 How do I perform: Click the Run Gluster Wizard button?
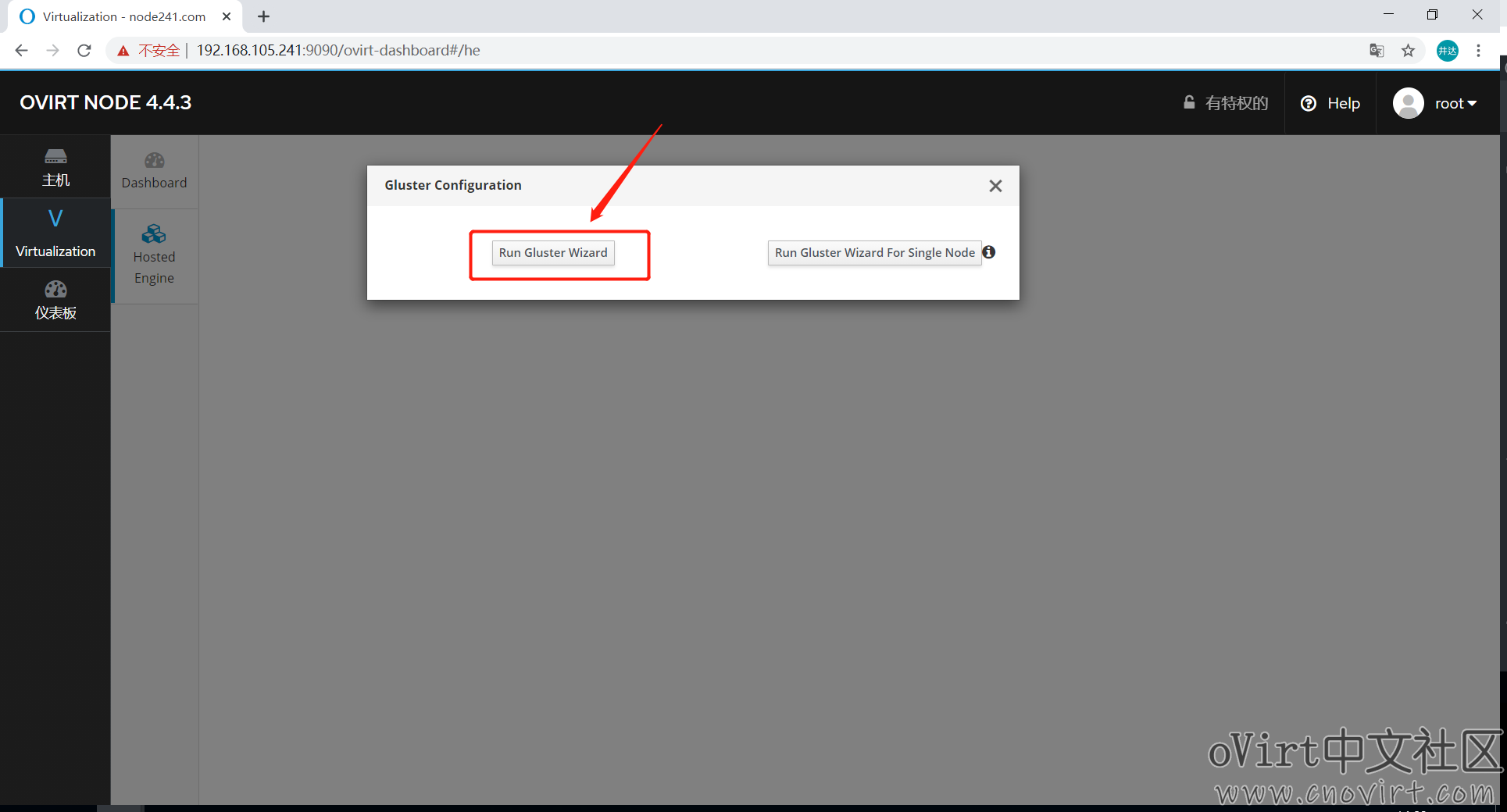(553, 253)
